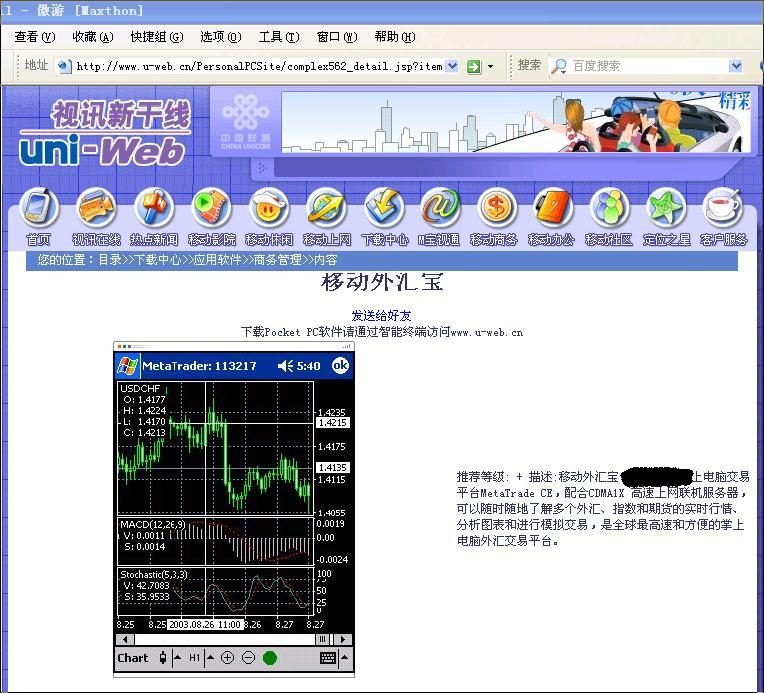Click the chart horizontal scrollbar thumb
This screenshot has width=764, height=693.
323,639
